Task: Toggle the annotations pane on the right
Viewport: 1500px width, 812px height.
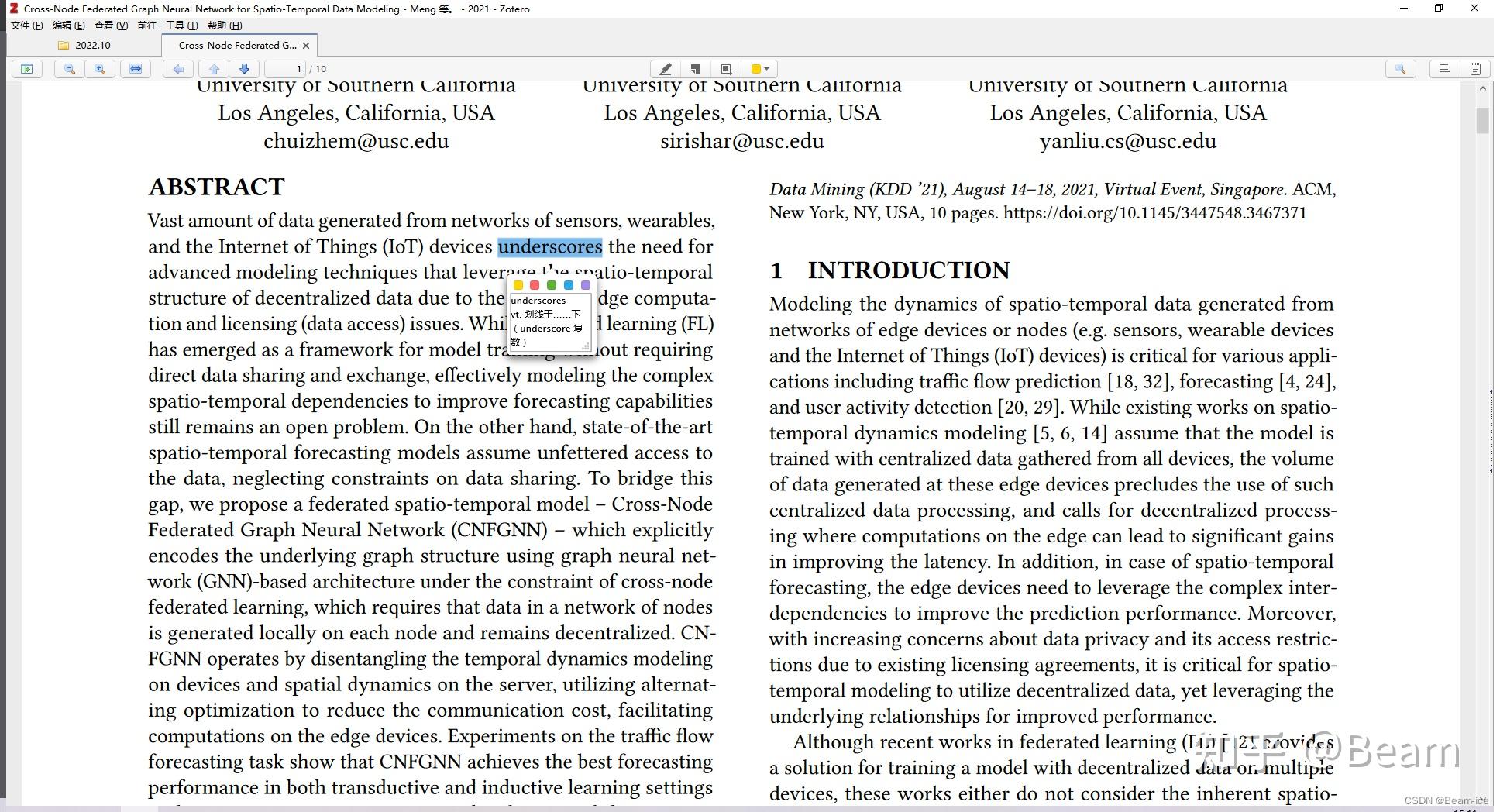Action: (1443, 69)
